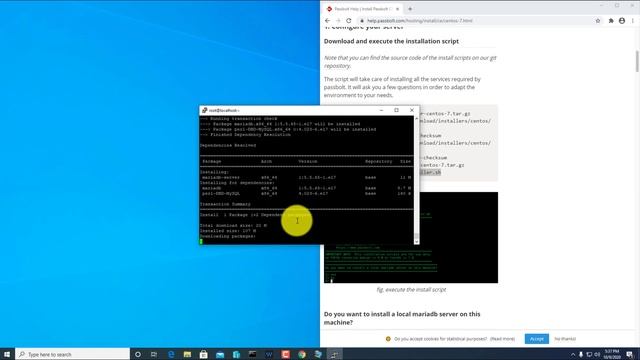Click the "fig. execute the install script" caption
This screenshot has height=360, width=640.
(x=411, y=289)
